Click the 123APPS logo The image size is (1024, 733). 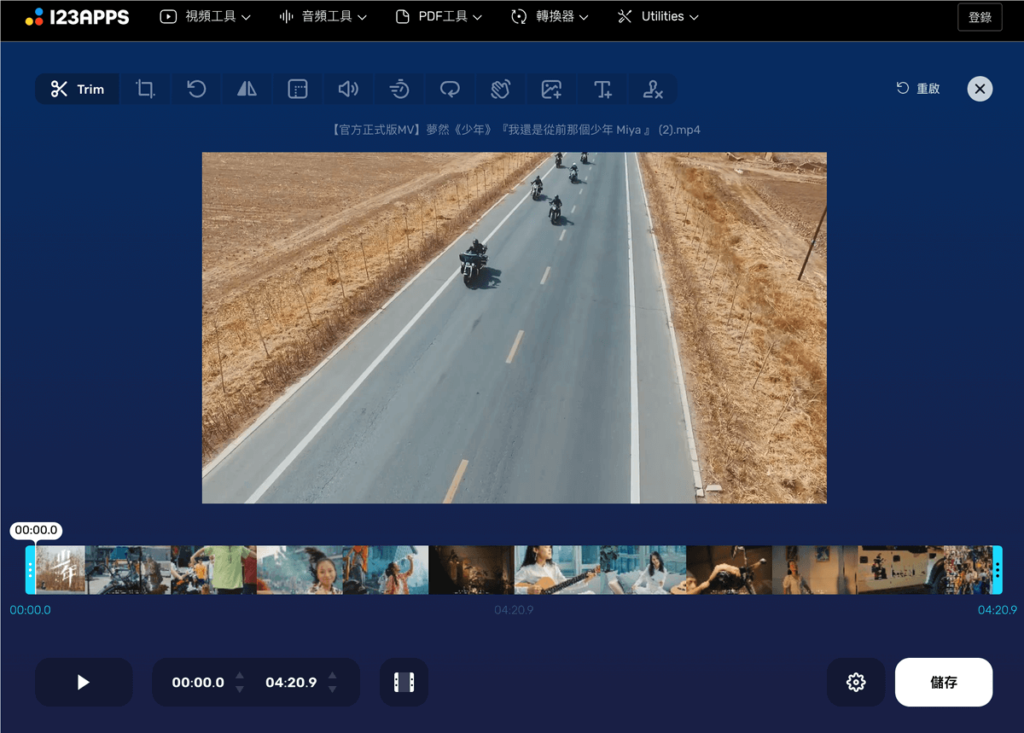tap(77, 17)
